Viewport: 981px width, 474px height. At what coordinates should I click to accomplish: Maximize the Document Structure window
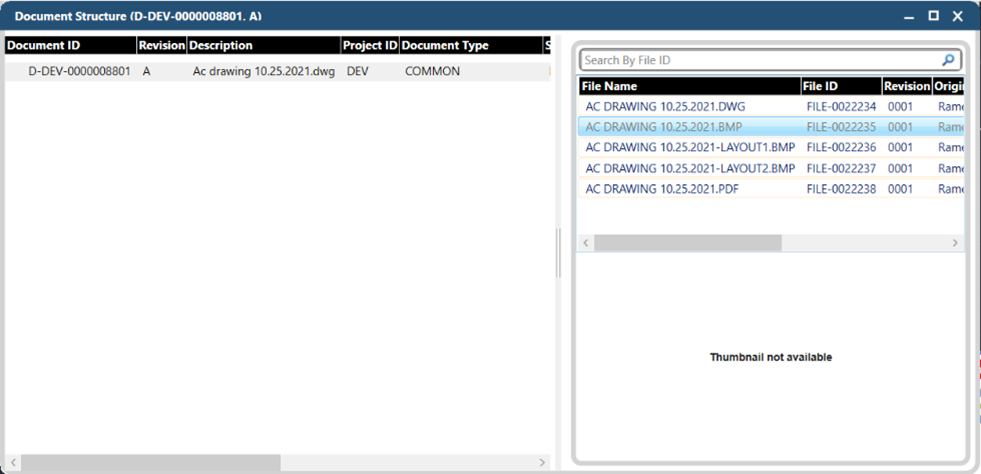tap(933, 16)
